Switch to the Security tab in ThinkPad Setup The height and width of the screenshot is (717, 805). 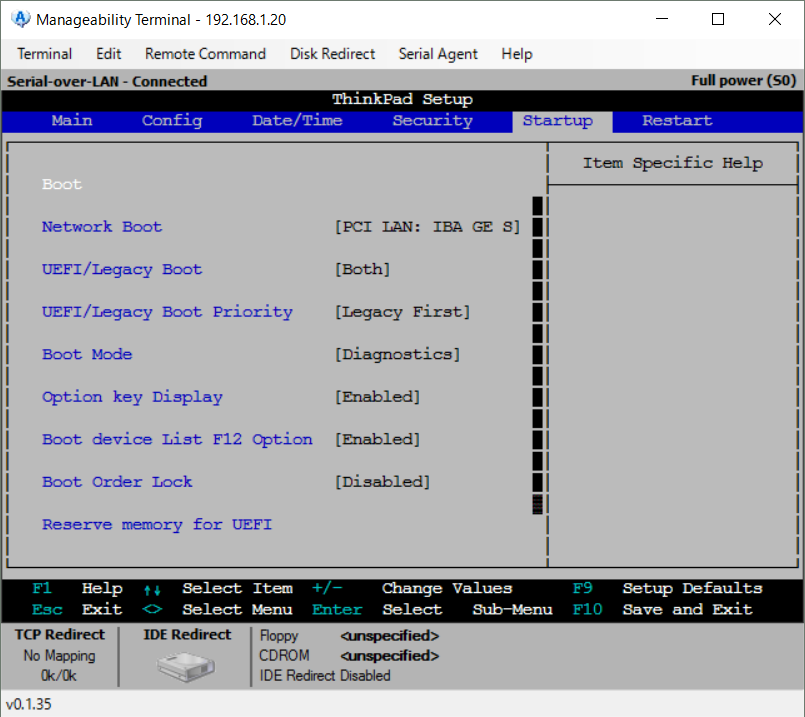[432, 121]
